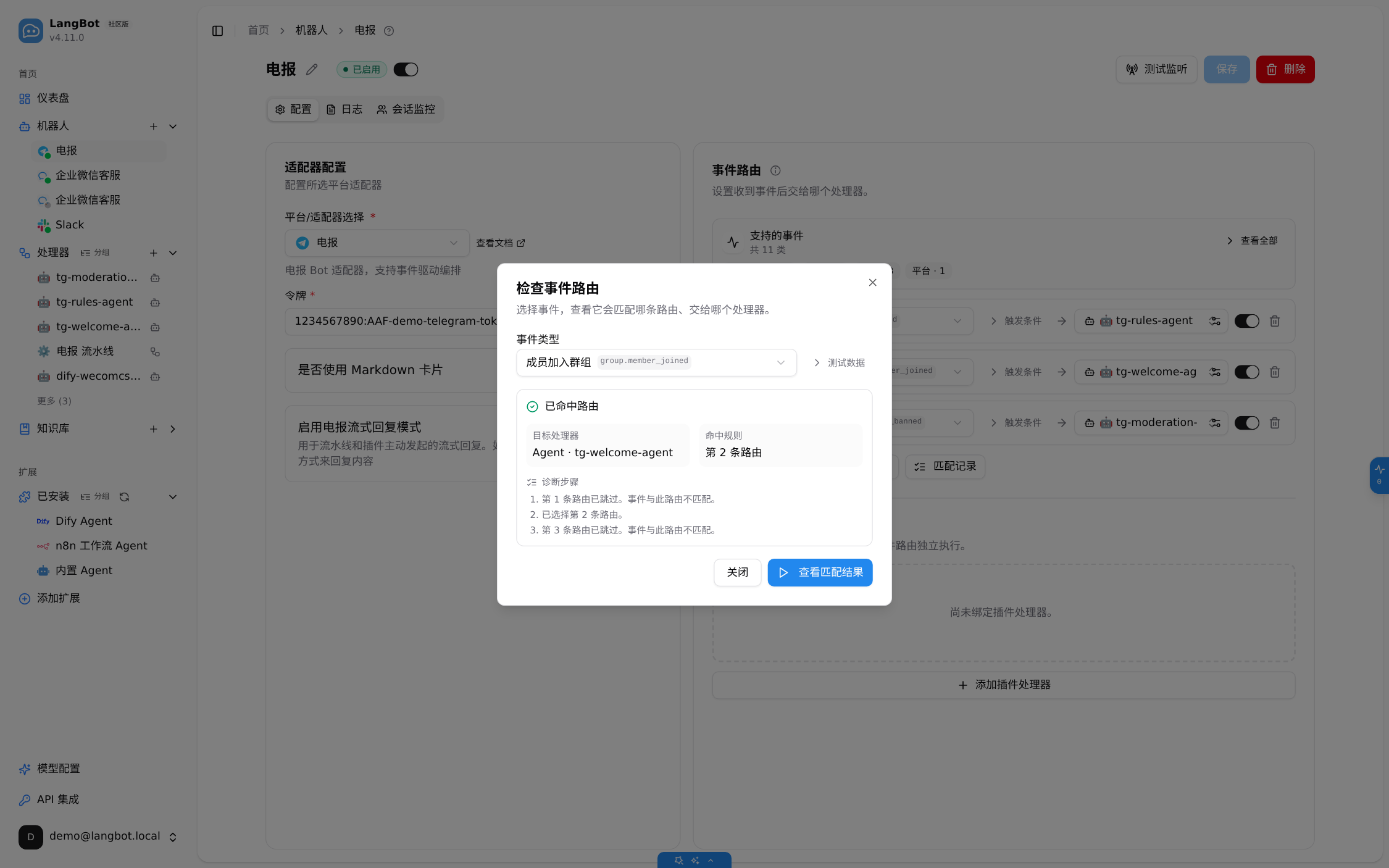
Task: Refresh the installed extensions list
Action: [x=124, y=497]
